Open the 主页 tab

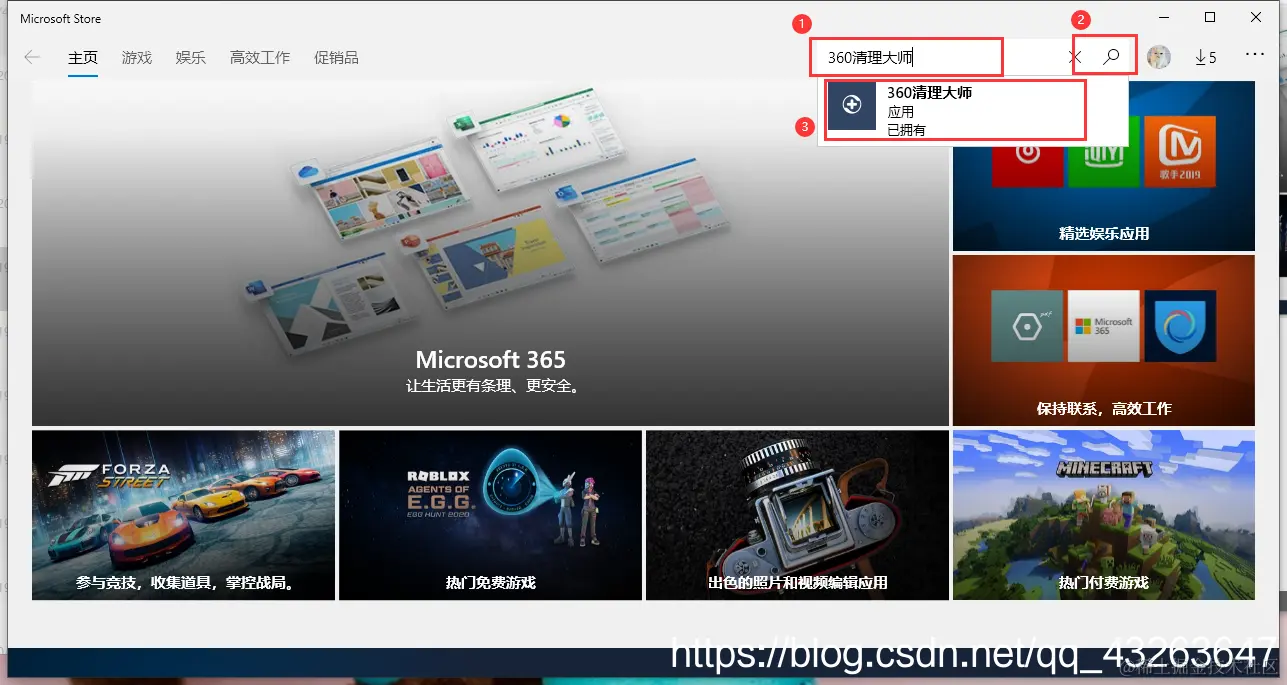(x=83, y=58)
